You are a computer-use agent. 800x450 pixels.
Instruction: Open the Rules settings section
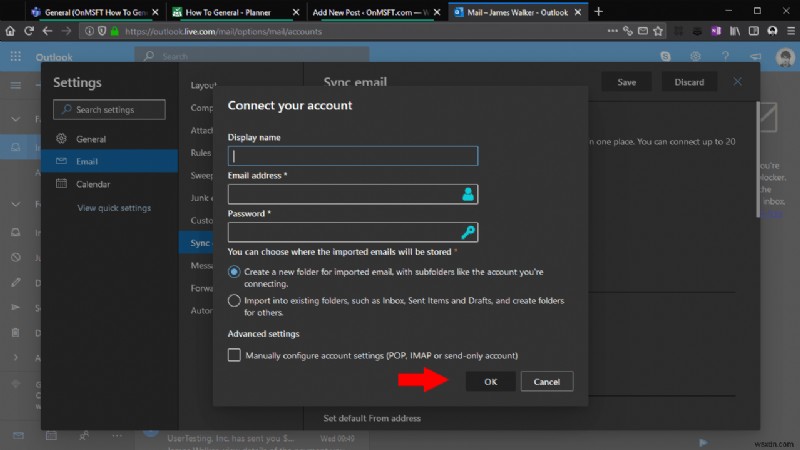coord(201,153)
